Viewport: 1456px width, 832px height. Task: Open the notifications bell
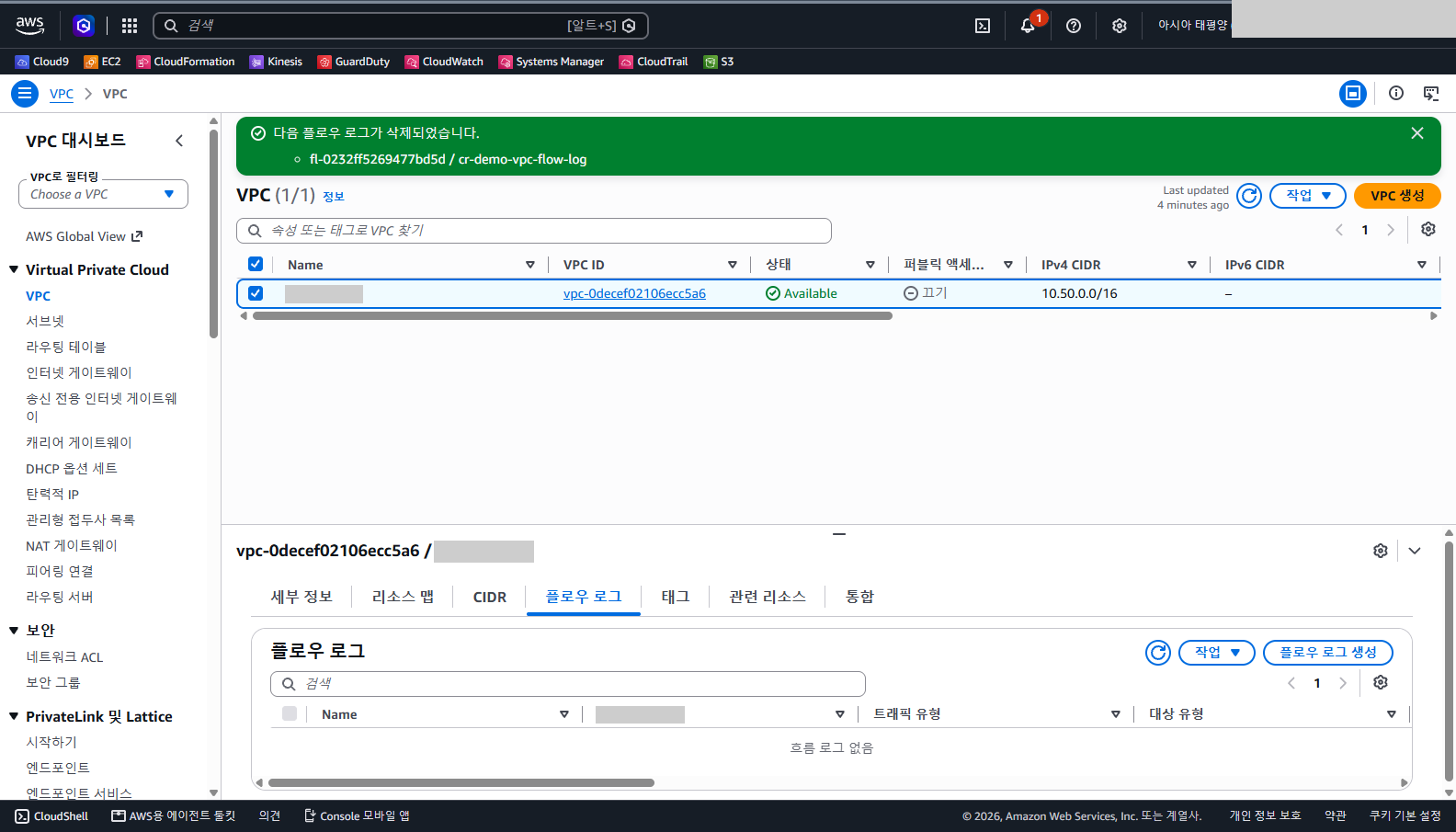1028,26
